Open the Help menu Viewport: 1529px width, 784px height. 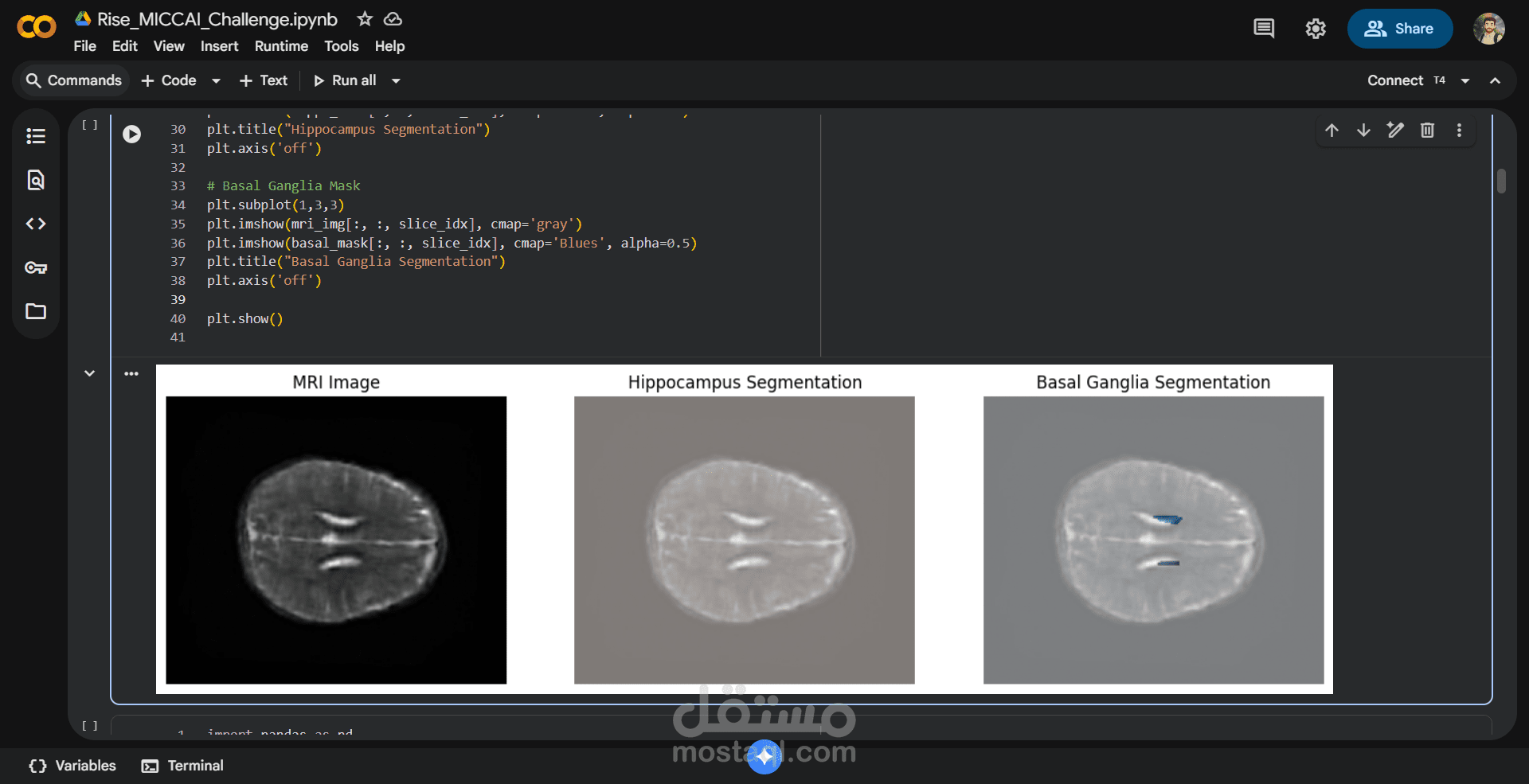[389, 46]
